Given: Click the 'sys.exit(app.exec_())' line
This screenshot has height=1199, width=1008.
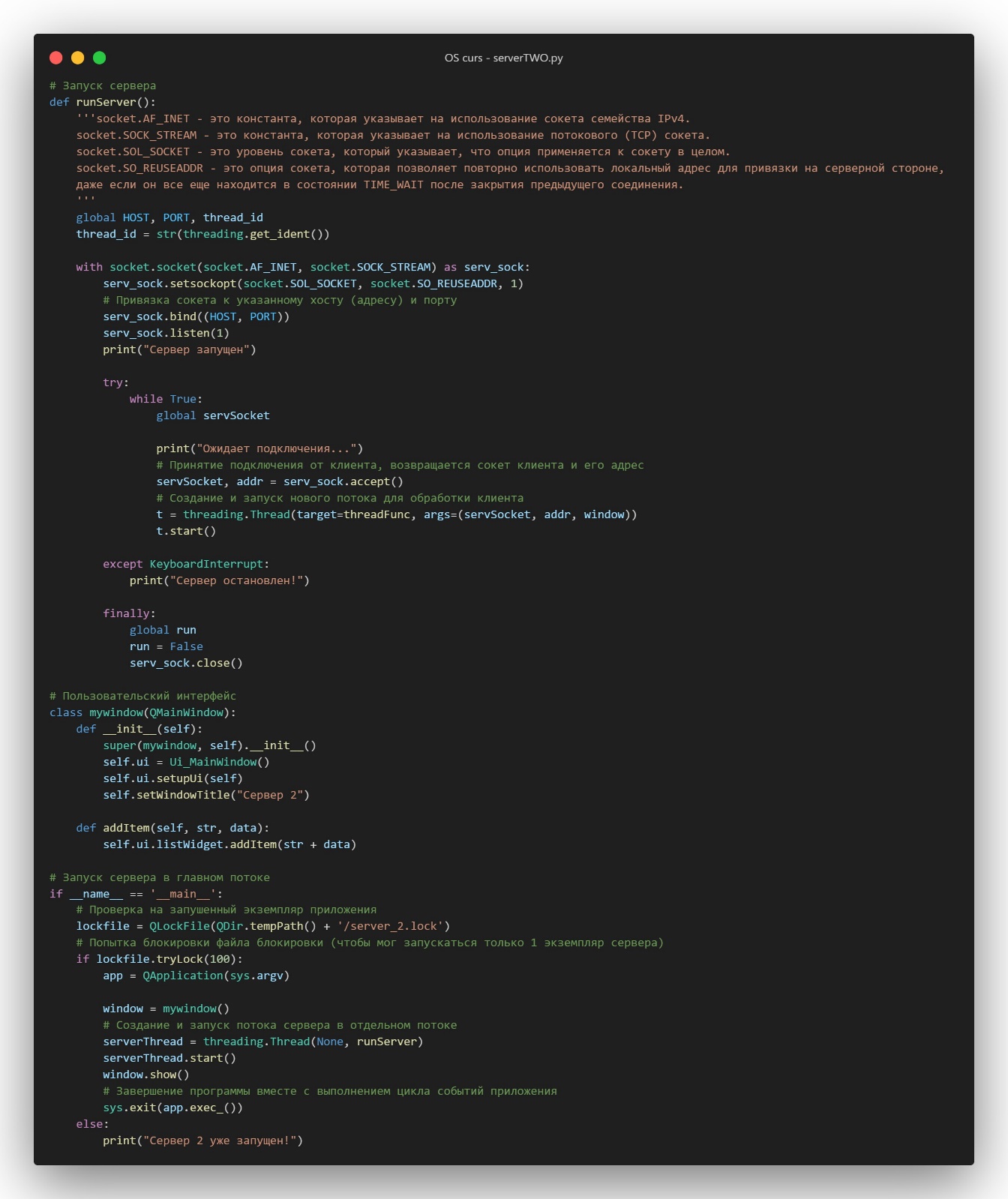Looking at the screenshot, I should point(172,1108).
